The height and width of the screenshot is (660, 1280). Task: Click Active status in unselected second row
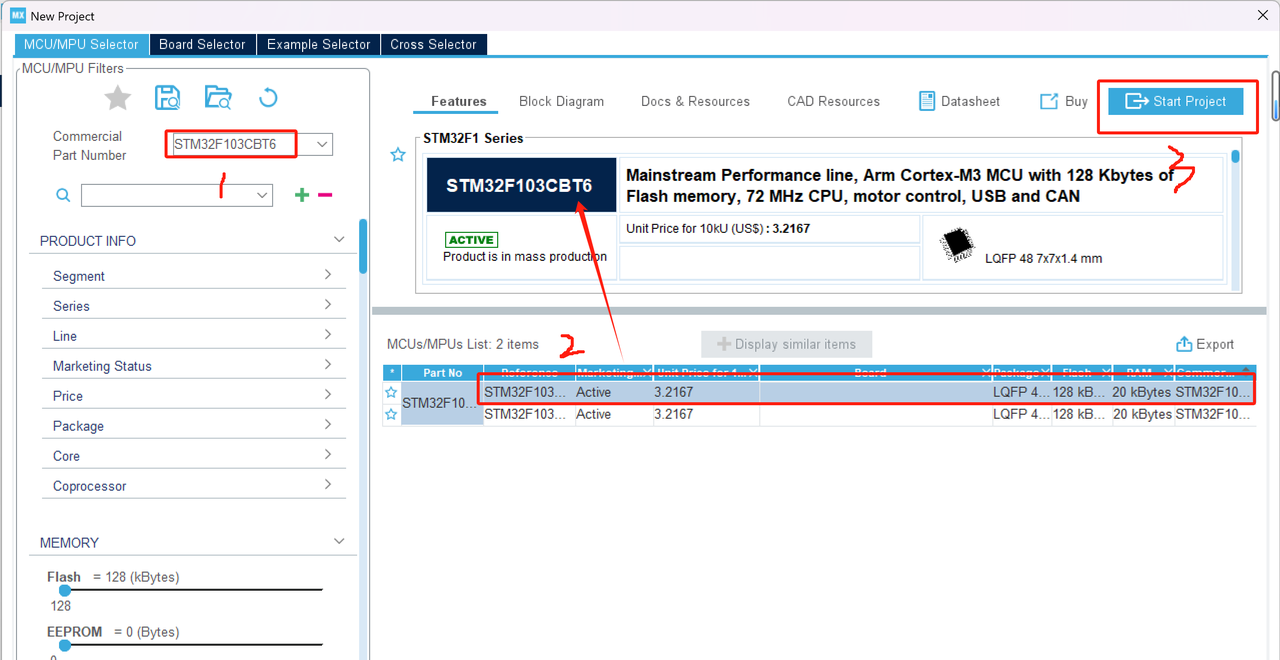pyautogui.click(x=594, y=414)
